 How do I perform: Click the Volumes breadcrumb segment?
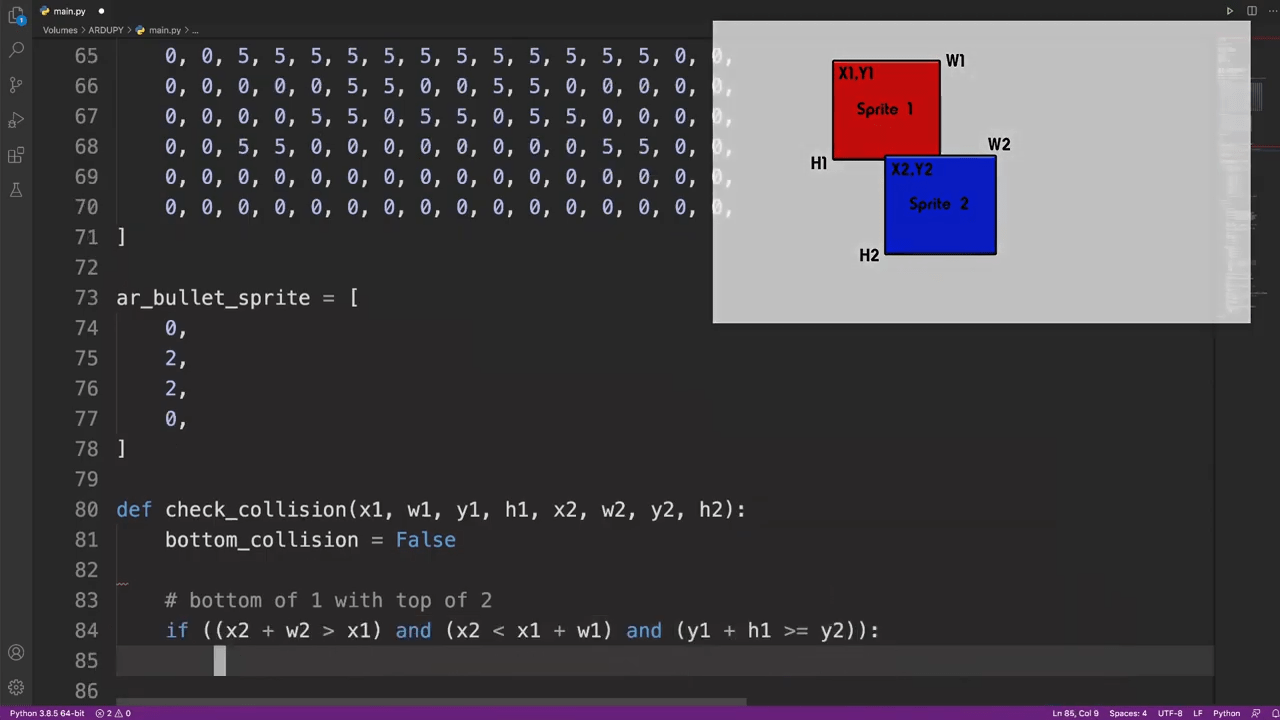[x=60, y=30]
